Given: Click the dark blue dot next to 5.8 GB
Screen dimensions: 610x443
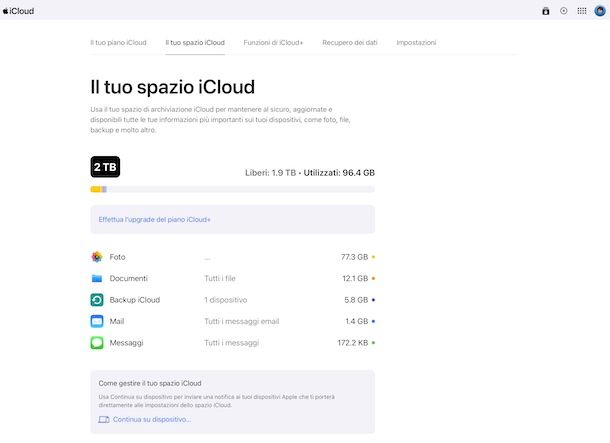Looking at the screenshot, I should (x=373, y=300).
